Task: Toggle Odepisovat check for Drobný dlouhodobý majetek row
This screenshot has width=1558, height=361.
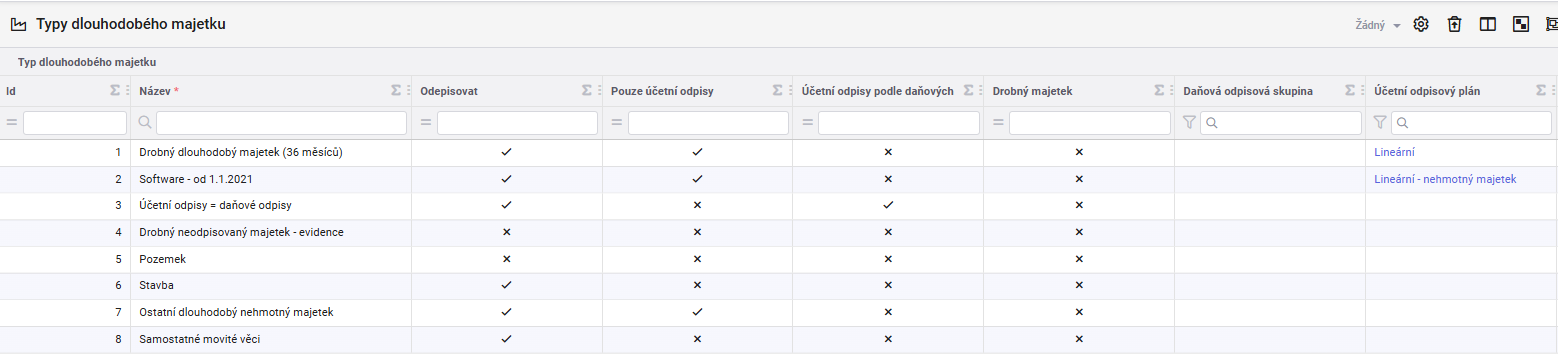Action: (507, 152)
